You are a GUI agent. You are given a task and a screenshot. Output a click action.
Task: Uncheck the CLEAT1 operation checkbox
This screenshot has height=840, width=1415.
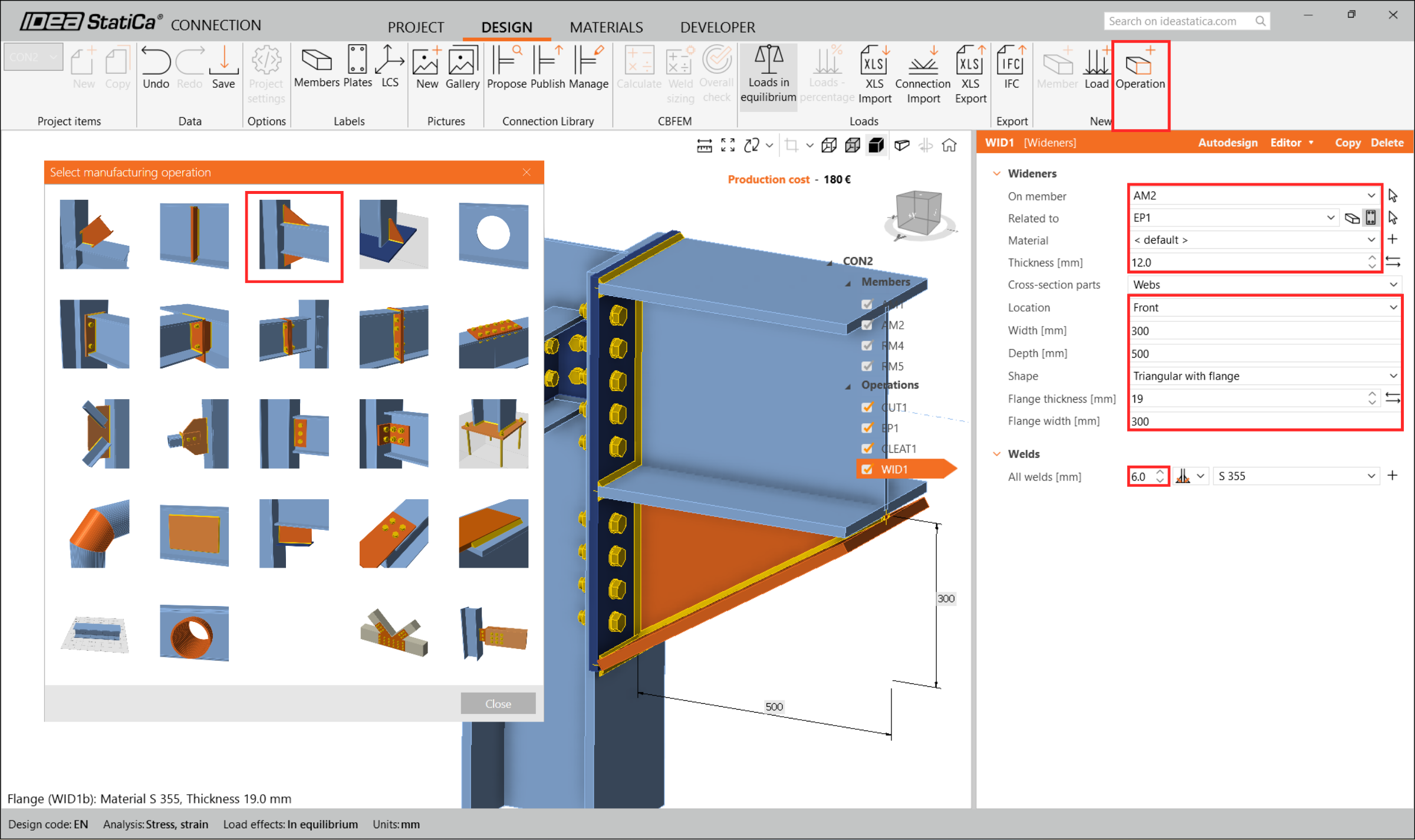867,449
